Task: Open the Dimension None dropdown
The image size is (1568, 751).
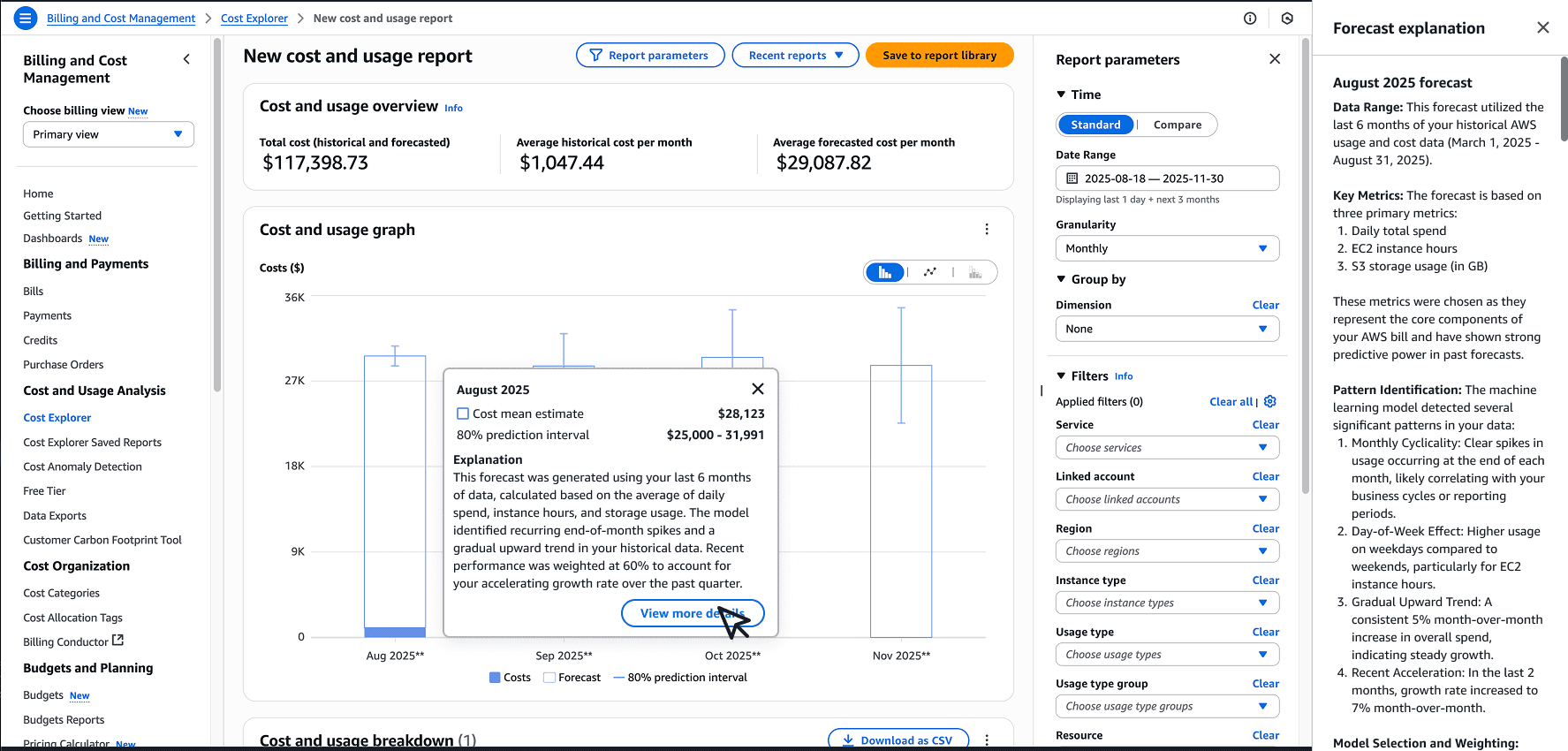Action: point(1167,329)
